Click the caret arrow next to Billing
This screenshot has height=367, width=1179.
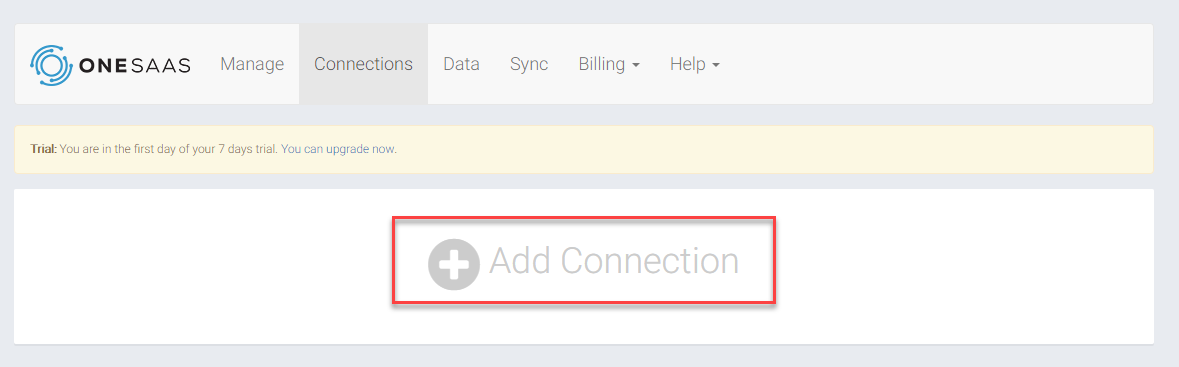coord(636,65)
